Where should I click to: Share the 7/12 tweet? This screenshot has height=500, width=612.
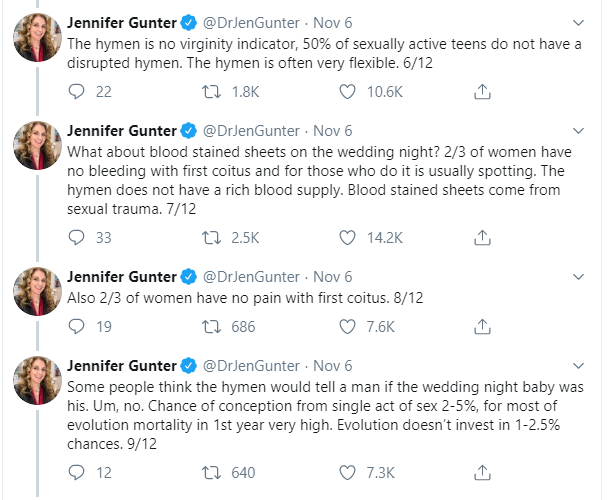point(482,237)
